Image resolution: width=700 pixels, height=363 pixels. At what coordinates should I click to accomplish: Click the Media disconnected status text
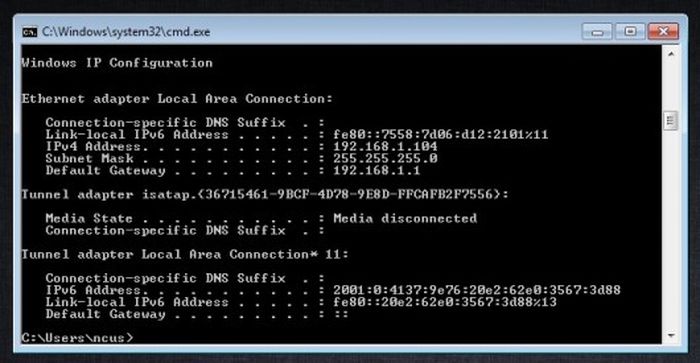405,218
